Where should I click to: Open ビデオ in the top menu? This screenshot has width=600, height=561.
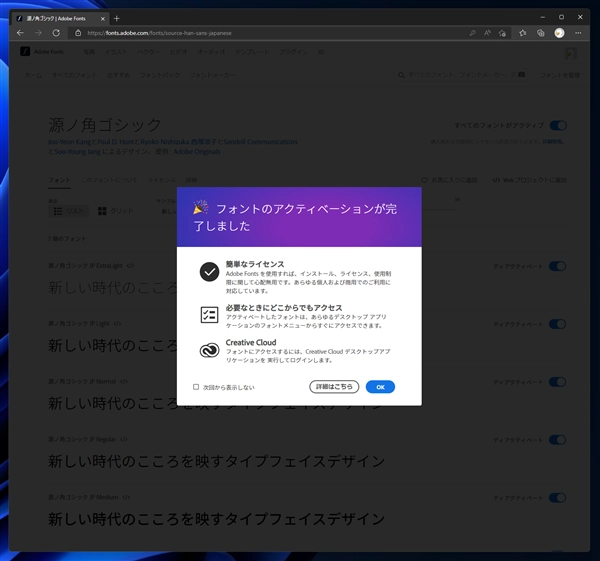pos(178,52)
